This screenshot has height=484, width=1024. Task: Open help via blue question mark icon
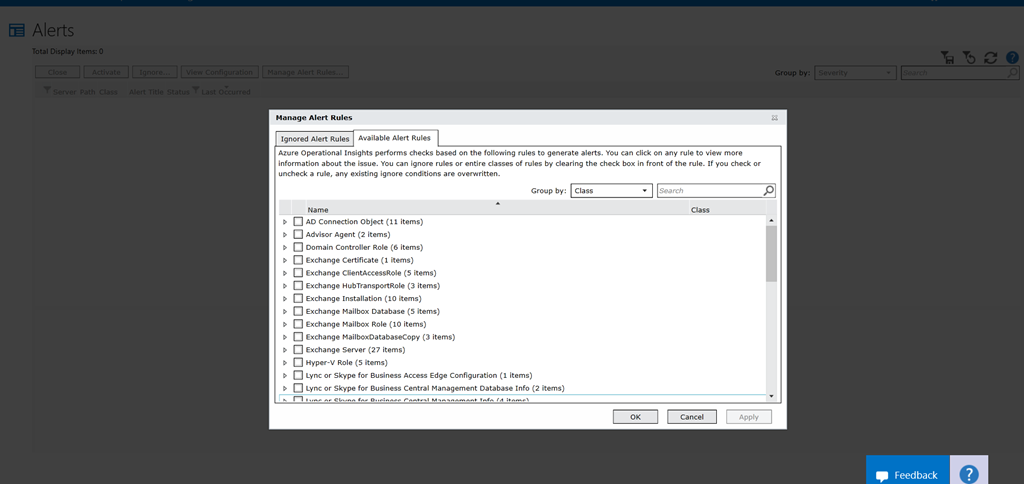pyautogui.click(x=1011, y=58)
